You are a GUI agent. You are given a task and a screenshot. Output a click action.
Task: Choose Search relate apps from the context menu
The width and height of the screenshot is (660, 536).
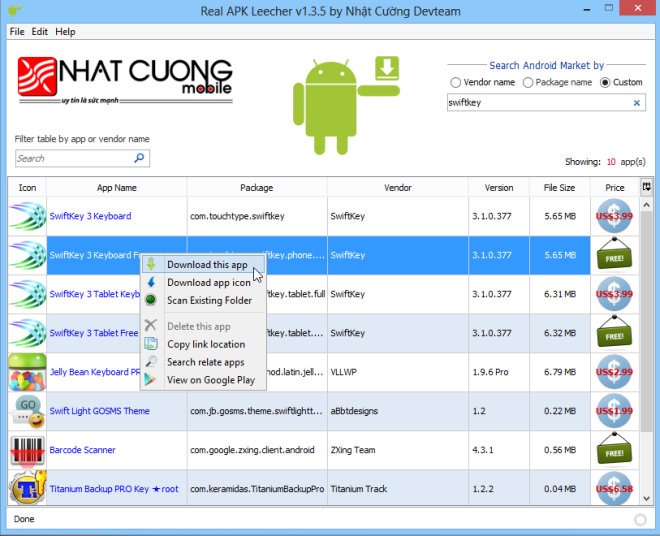(203, 362)
